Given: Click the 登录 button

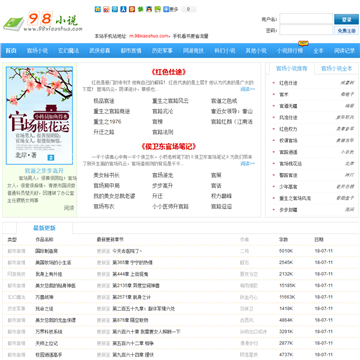Looking at the screenshot, I should point(346,19).
